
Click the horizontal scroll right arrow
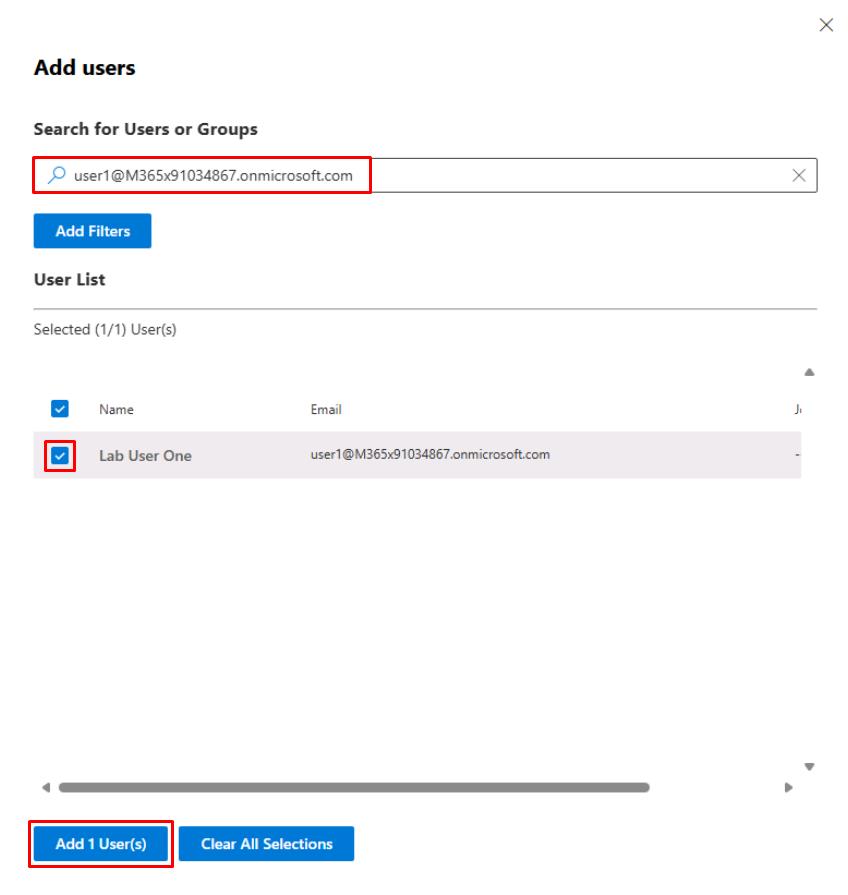point(788,787)
